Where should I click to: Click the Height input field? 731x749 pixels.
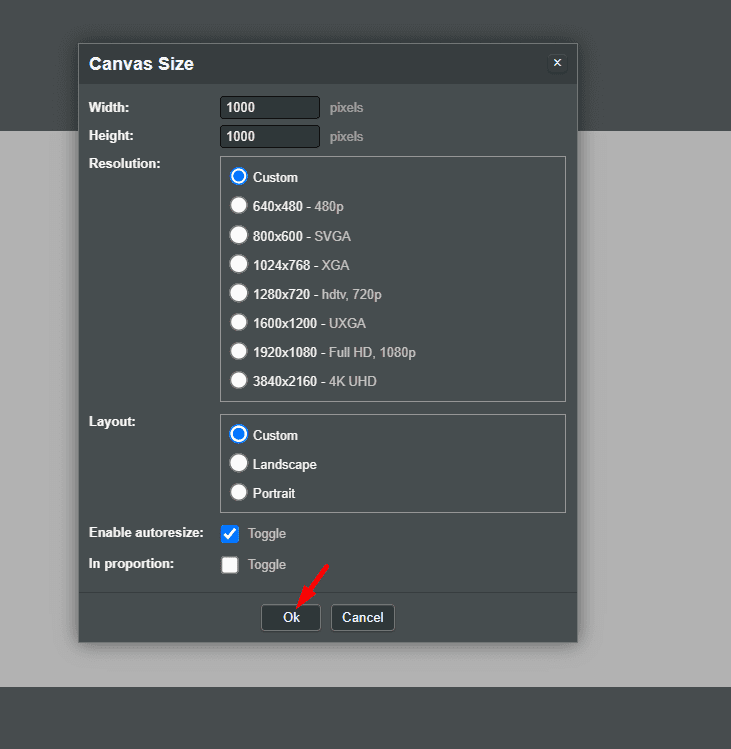click(269, 136)
